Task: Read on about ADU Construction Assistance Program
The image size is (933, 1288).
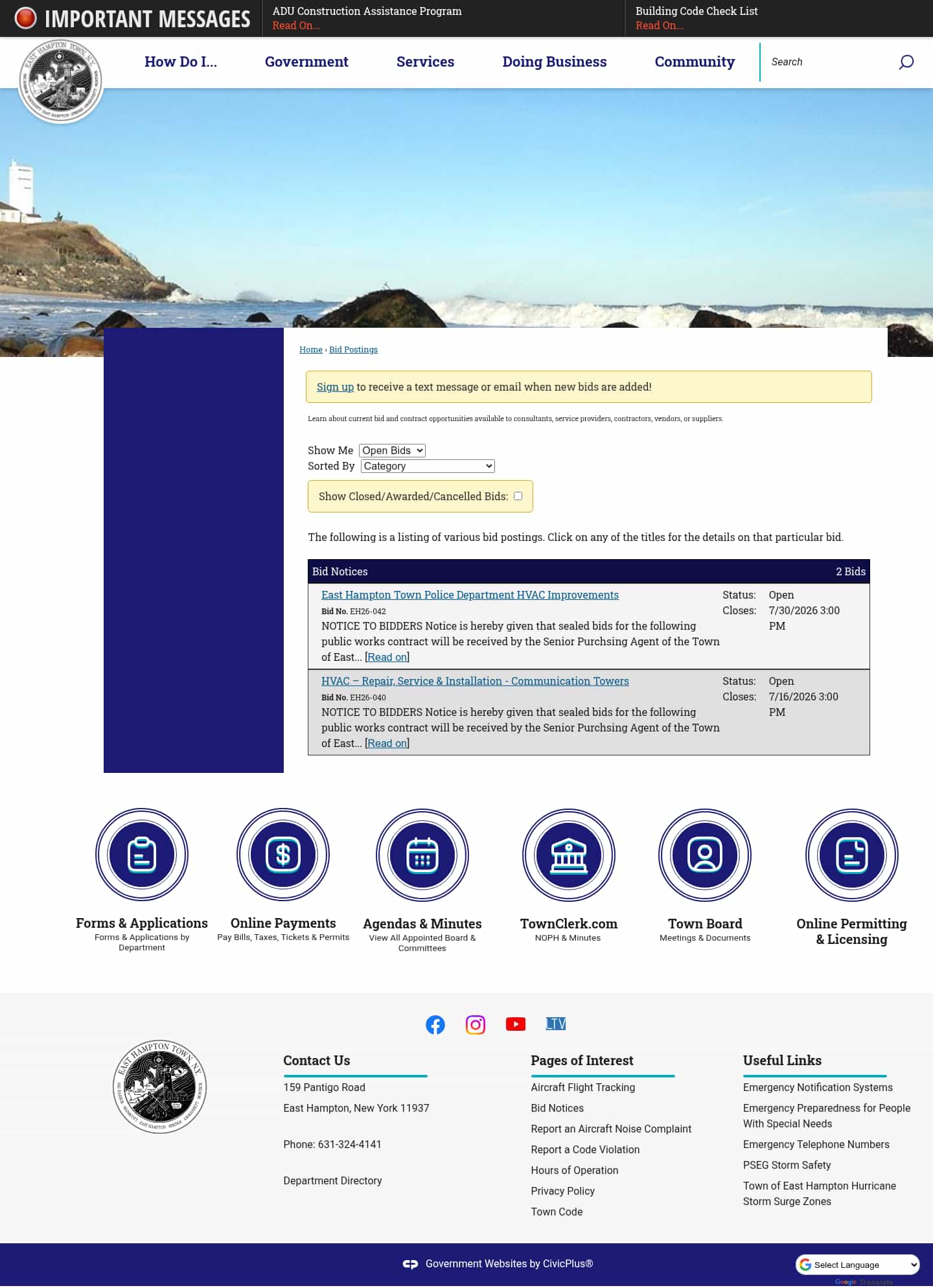Action: 296,25
